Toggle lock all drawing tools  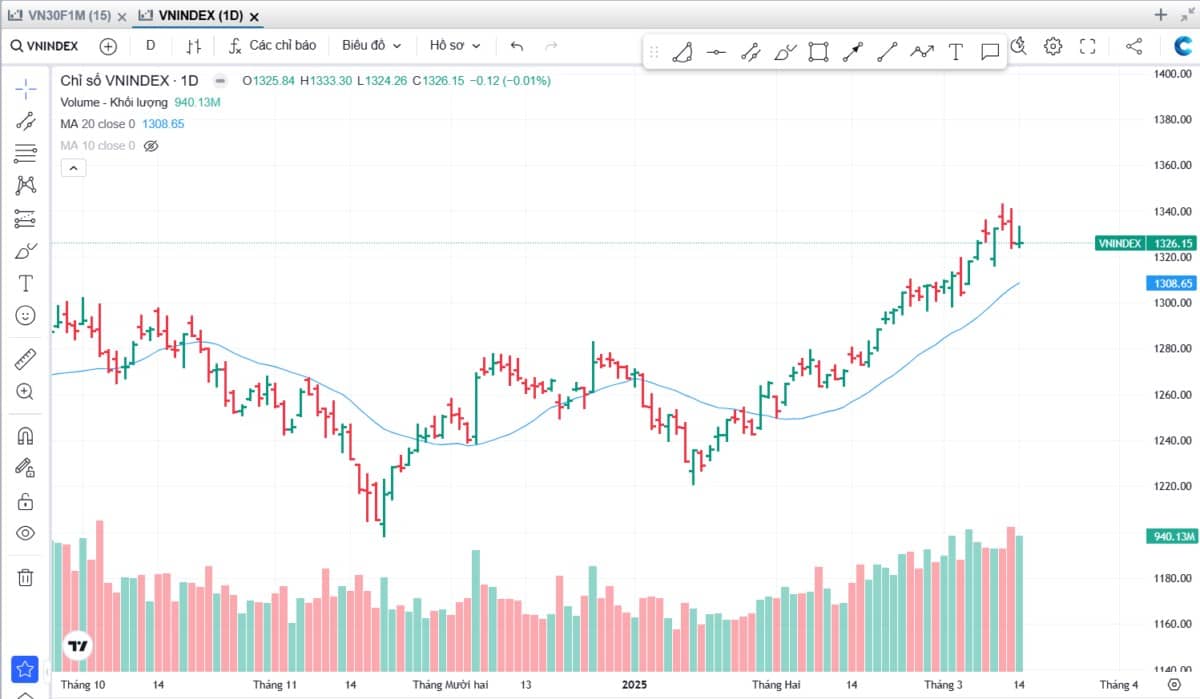[26, 500]
